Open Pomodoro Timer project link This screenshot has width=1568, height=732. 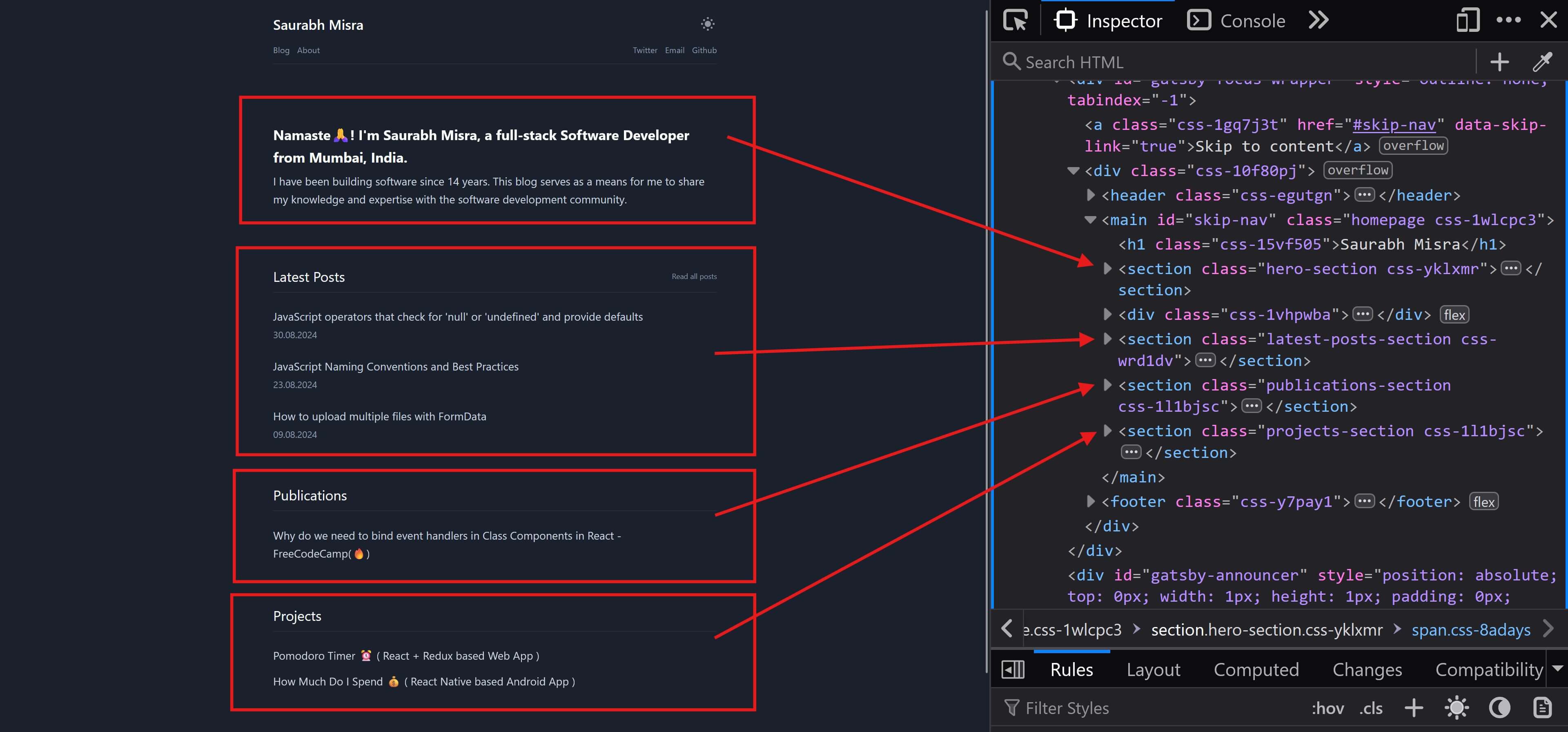tap(406, 656)
